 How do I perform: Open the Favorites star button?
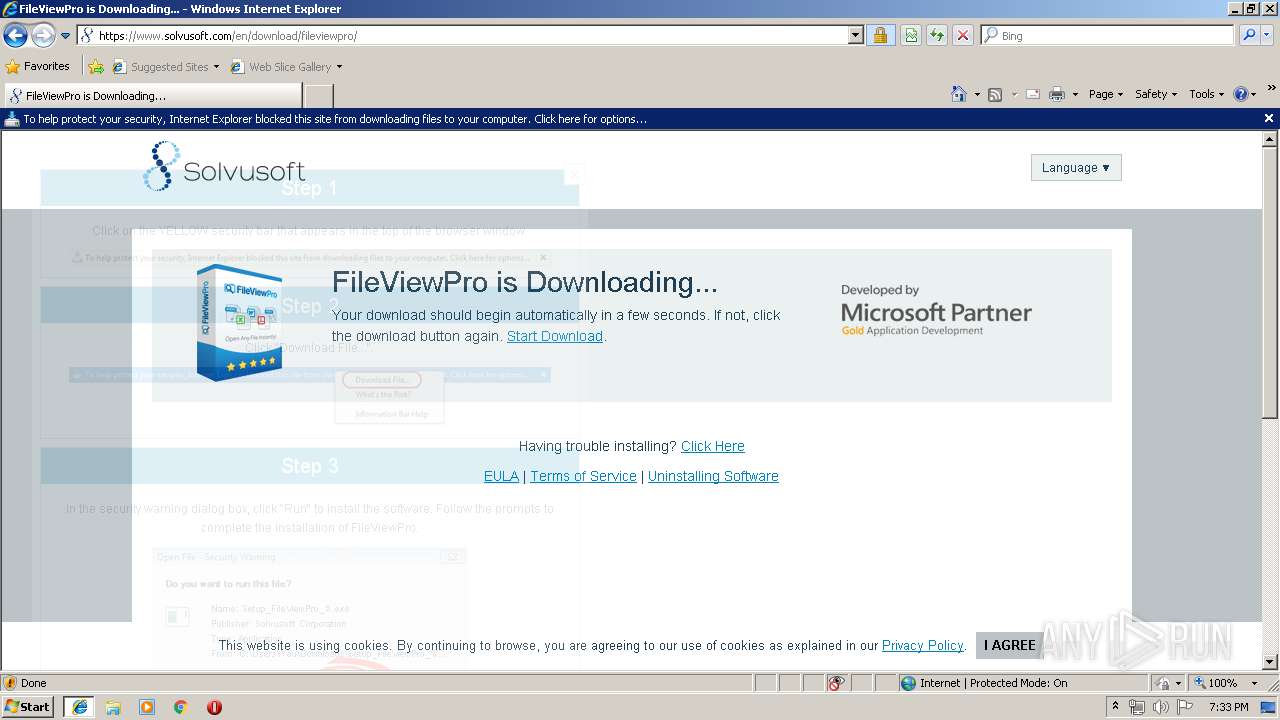37,66
